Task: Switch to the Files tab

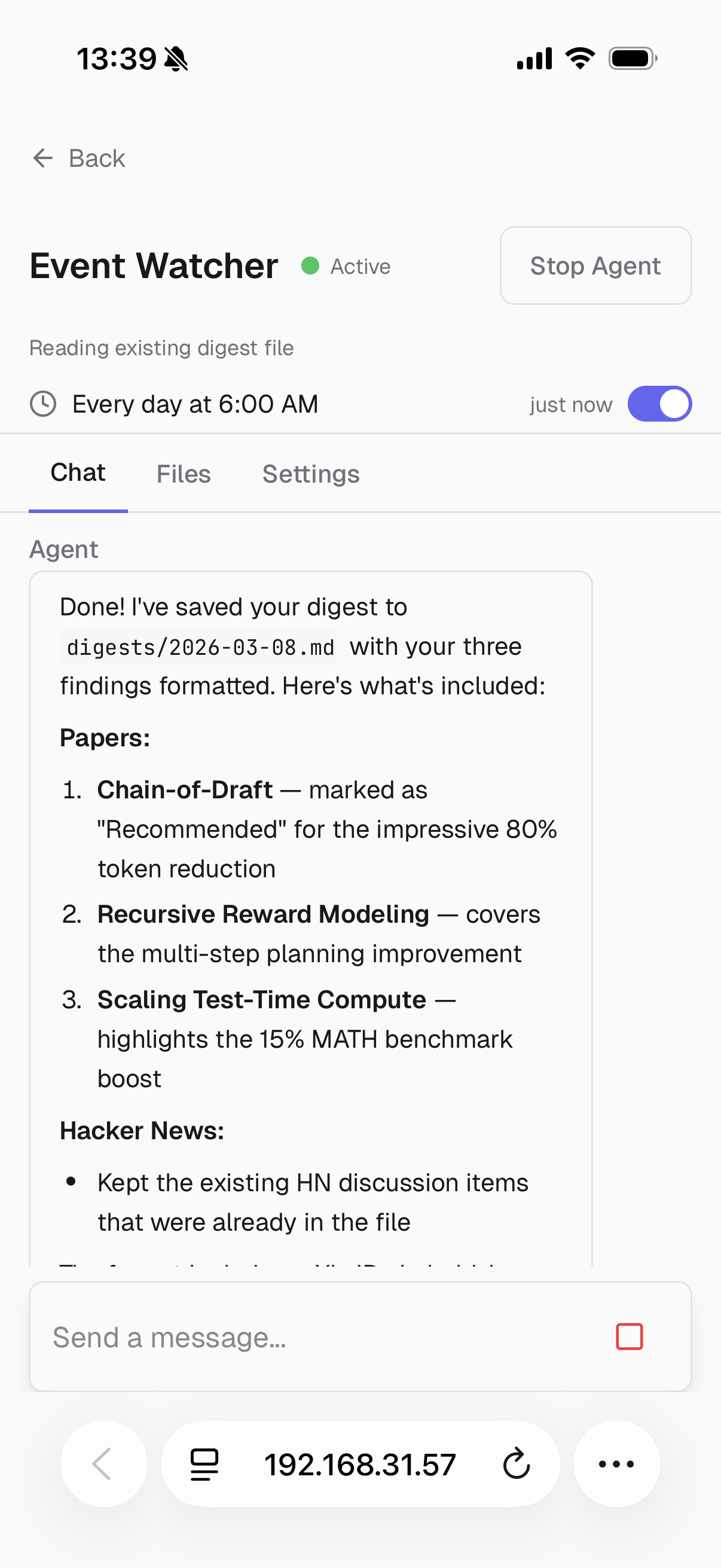Action: [x=183, y=474]
